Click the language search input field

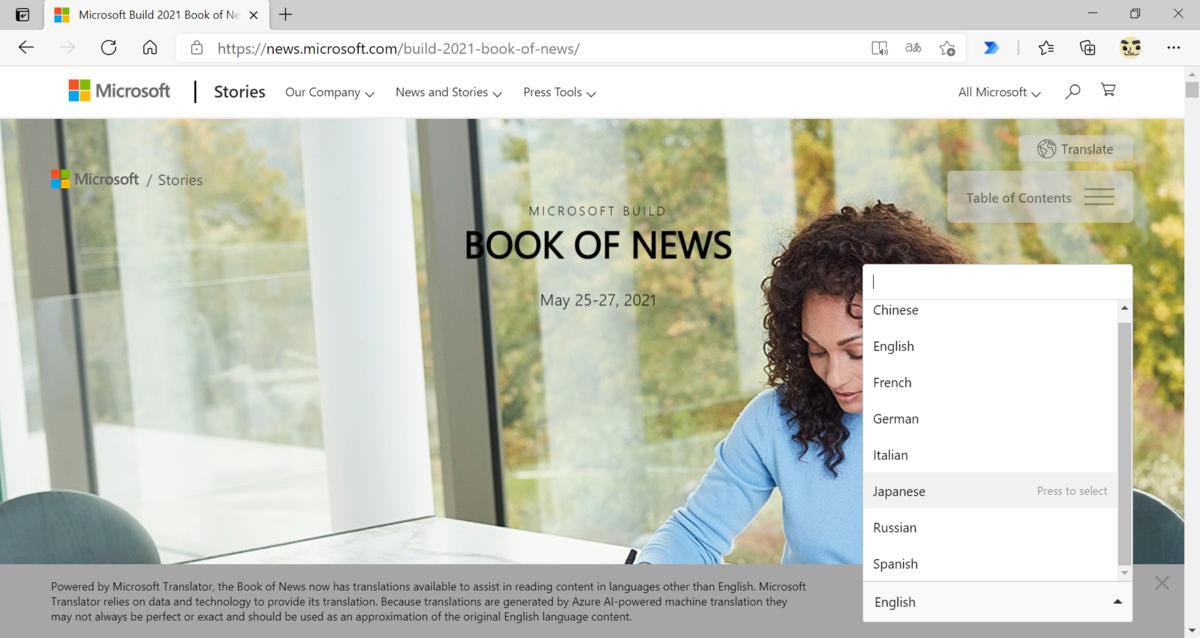997,282
